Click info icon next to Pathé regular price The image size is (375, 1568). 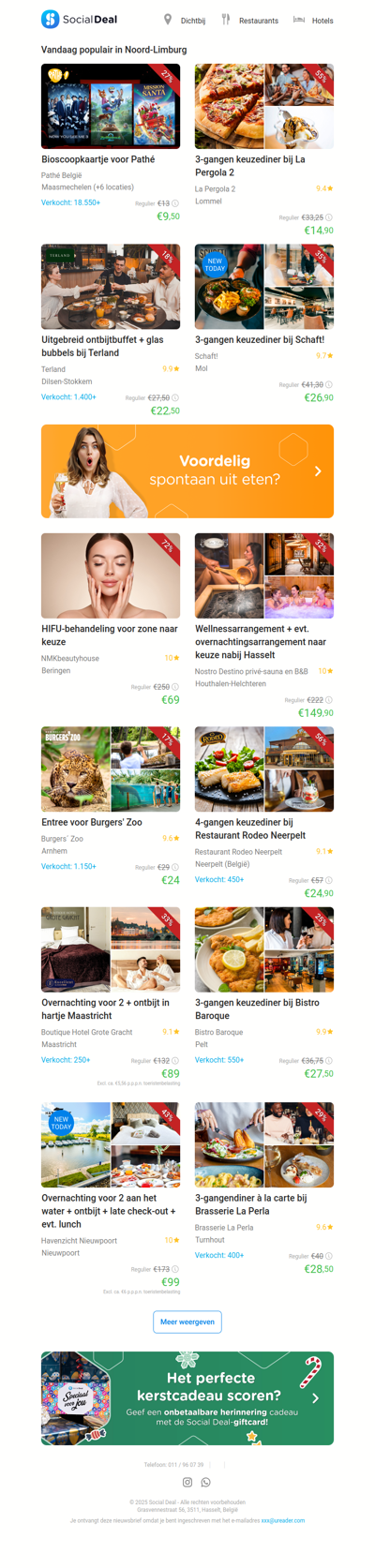(x=175, y=203)
